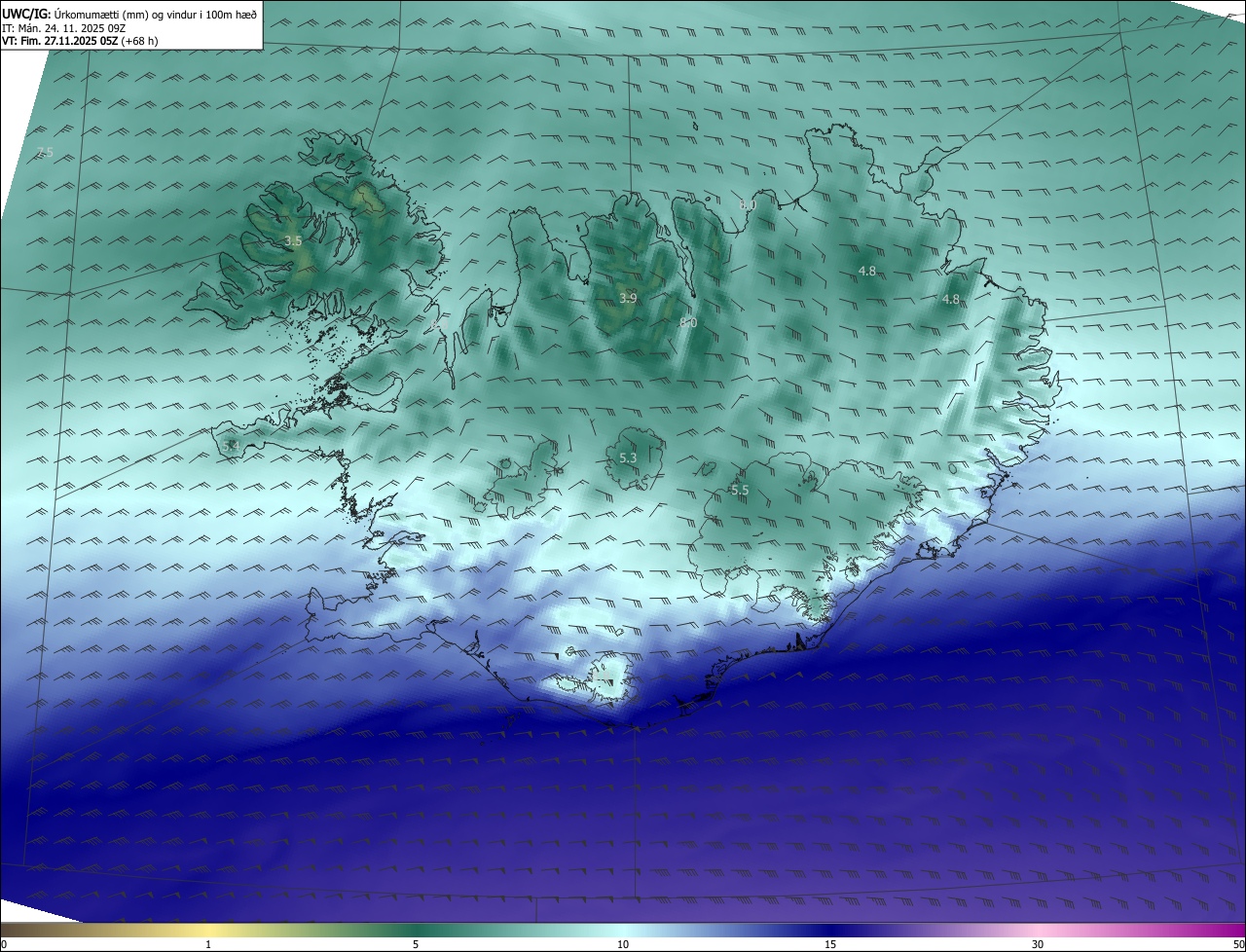The width and height of the screenshot is (1246, 952).
Task: Select the 5 tick label on the color scale
Action: click(416, 944)
